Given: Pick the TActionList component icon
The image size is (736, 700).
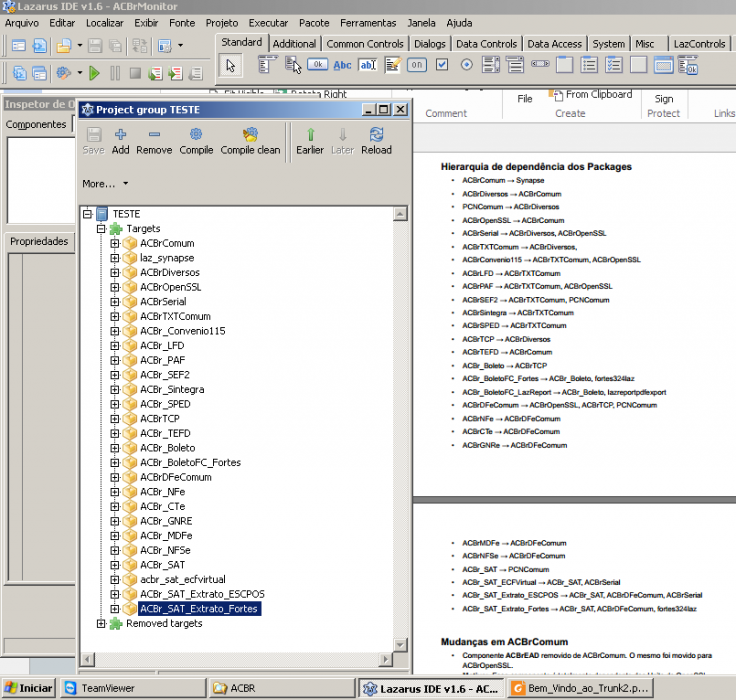Looking at the screenshot, I should point(688,65).
